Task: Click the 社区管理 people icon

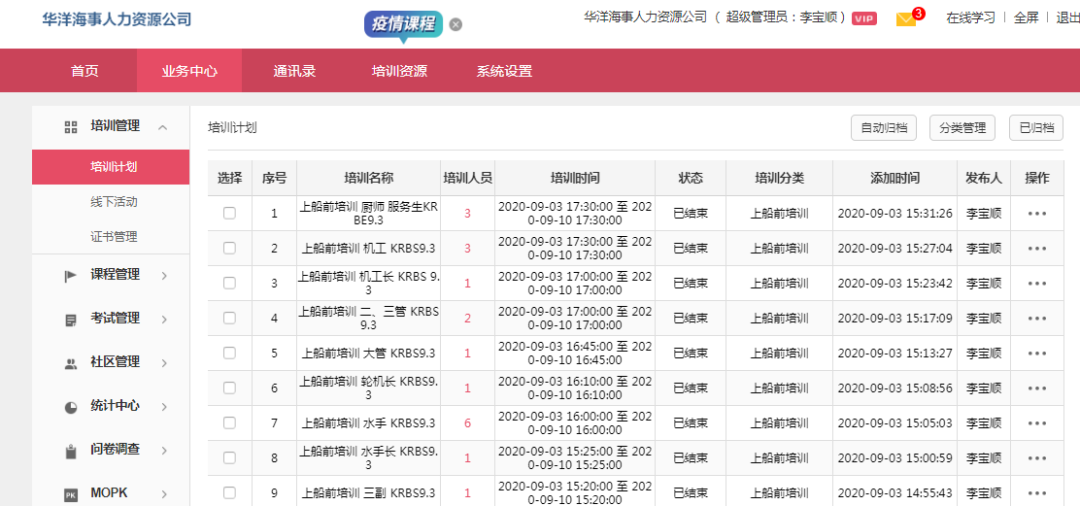Action: [x=71, y=363]
